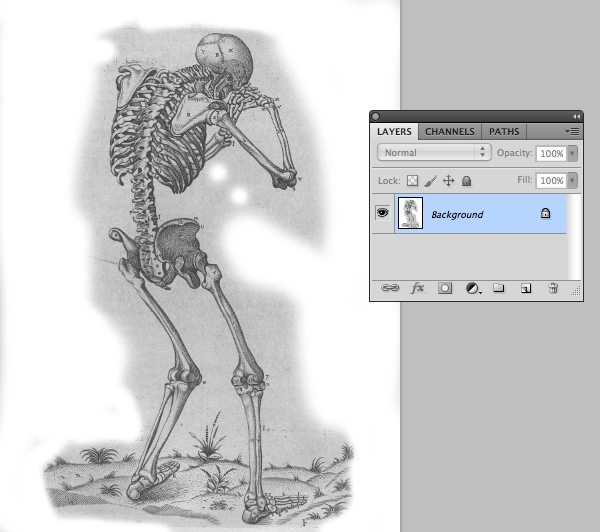Toggle lock all padlock icon
This screenshot has width=600, height=532.
pyautogui.click(x=466, y=181)
